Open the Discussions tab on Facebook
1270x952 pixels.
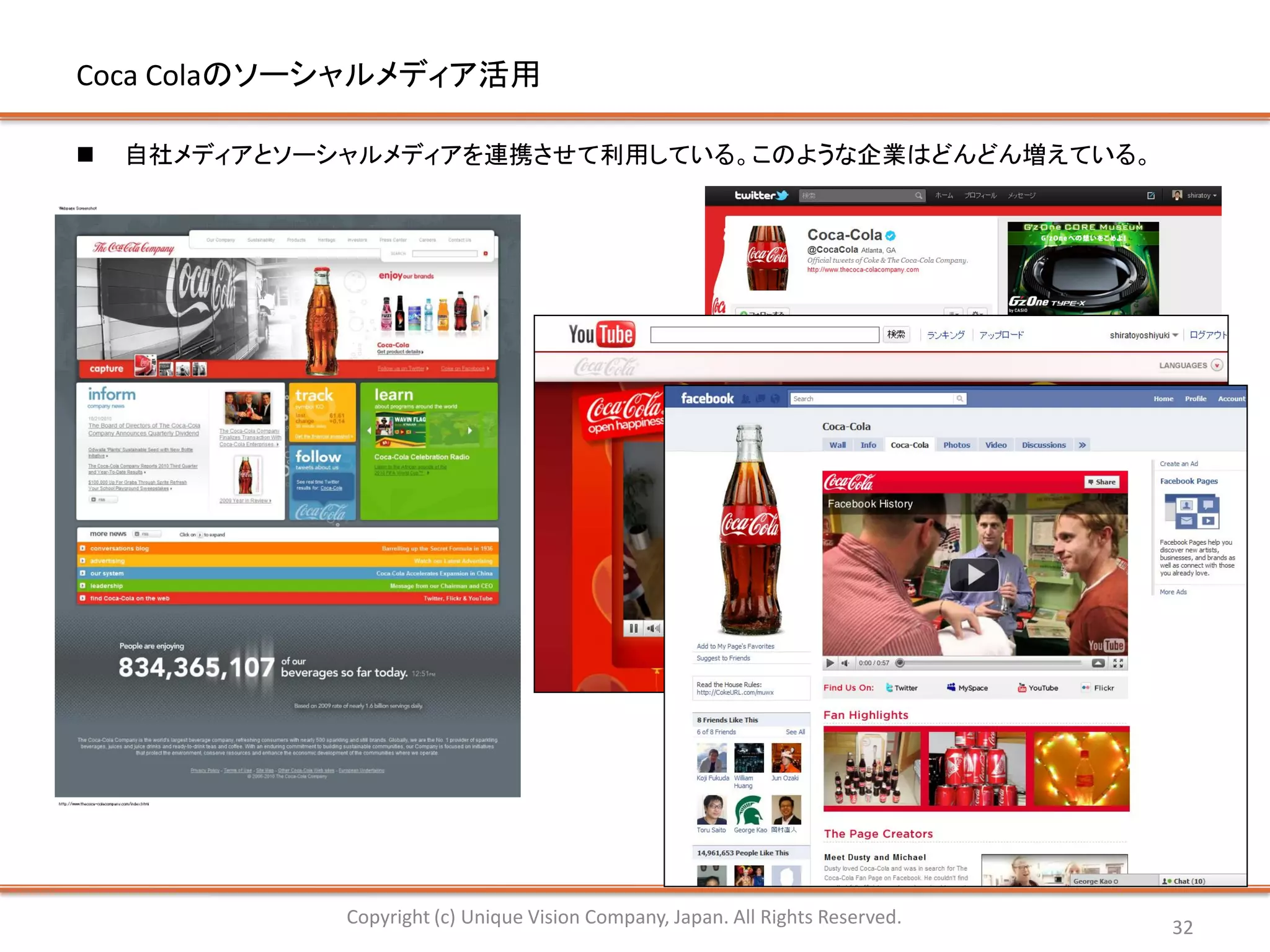pos(1044,445)
